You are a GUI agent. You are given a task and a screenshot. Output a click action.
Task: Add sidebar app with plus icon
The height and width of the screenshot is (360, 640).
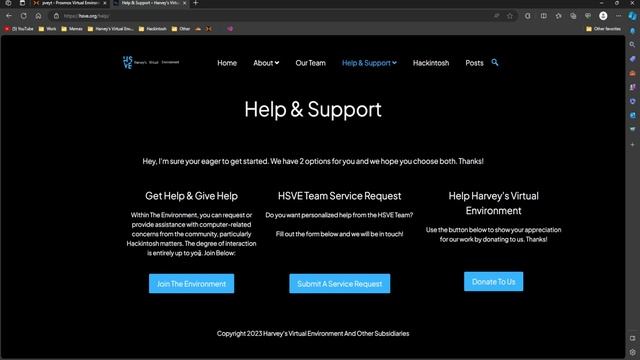(632, 144)
